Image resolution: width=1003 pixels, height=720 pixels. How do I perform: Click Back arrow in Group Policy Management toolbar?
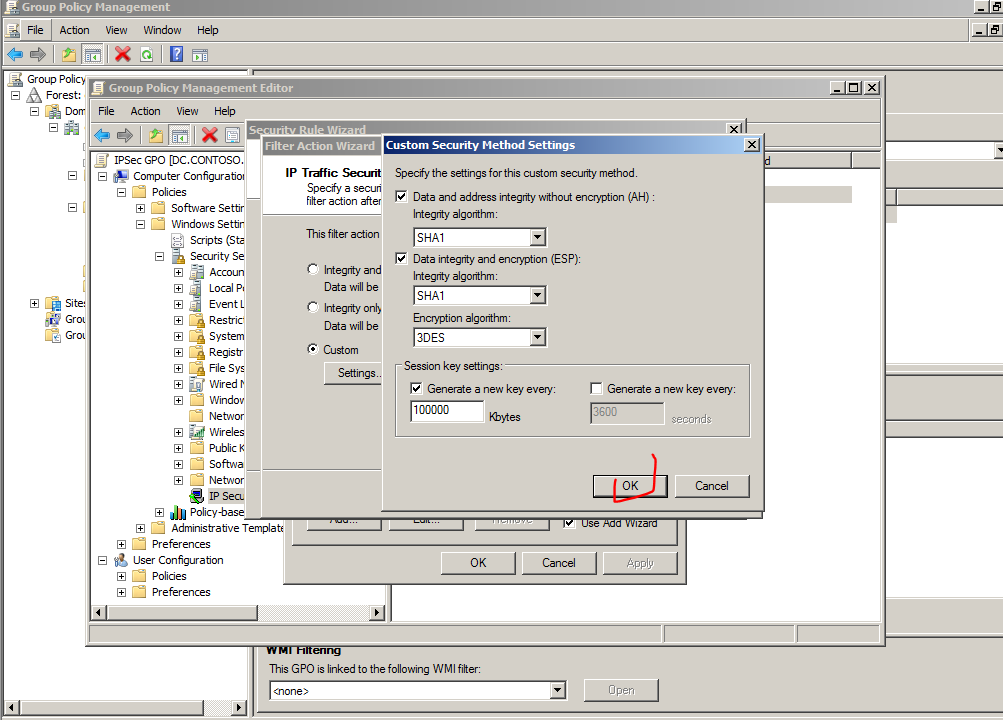(x=15, y=55)
